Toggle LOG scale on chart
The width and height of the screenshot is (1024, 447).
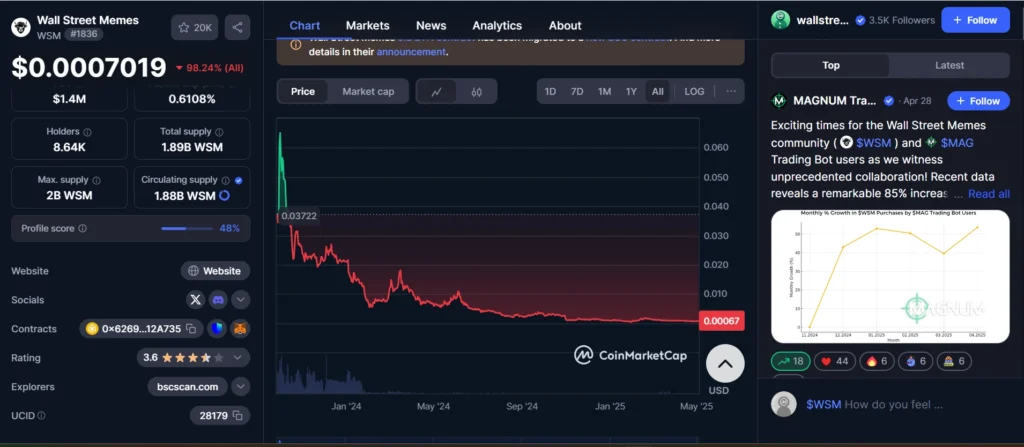point(694,91)
